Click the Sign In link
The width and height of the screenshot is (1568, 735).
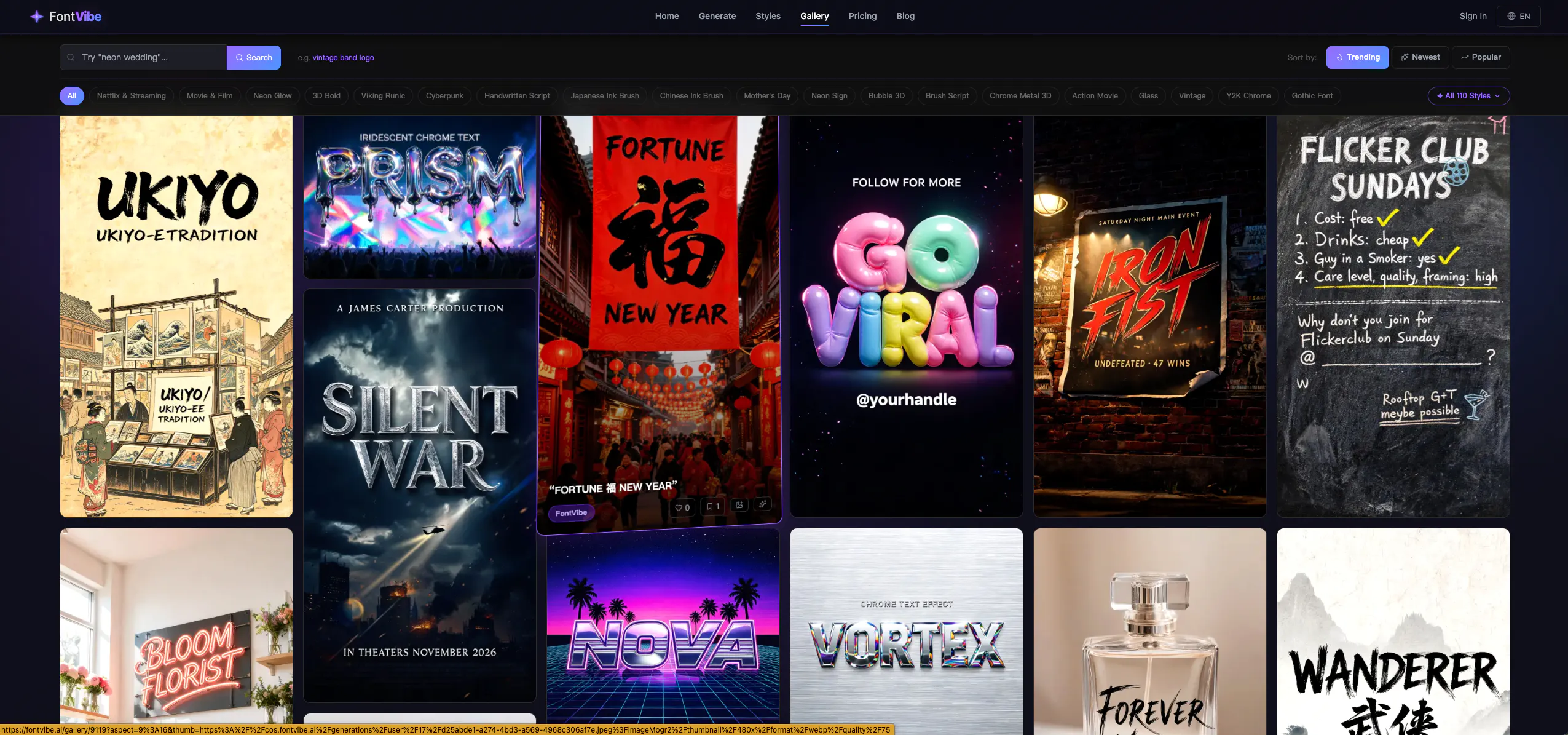(1473, 17)
